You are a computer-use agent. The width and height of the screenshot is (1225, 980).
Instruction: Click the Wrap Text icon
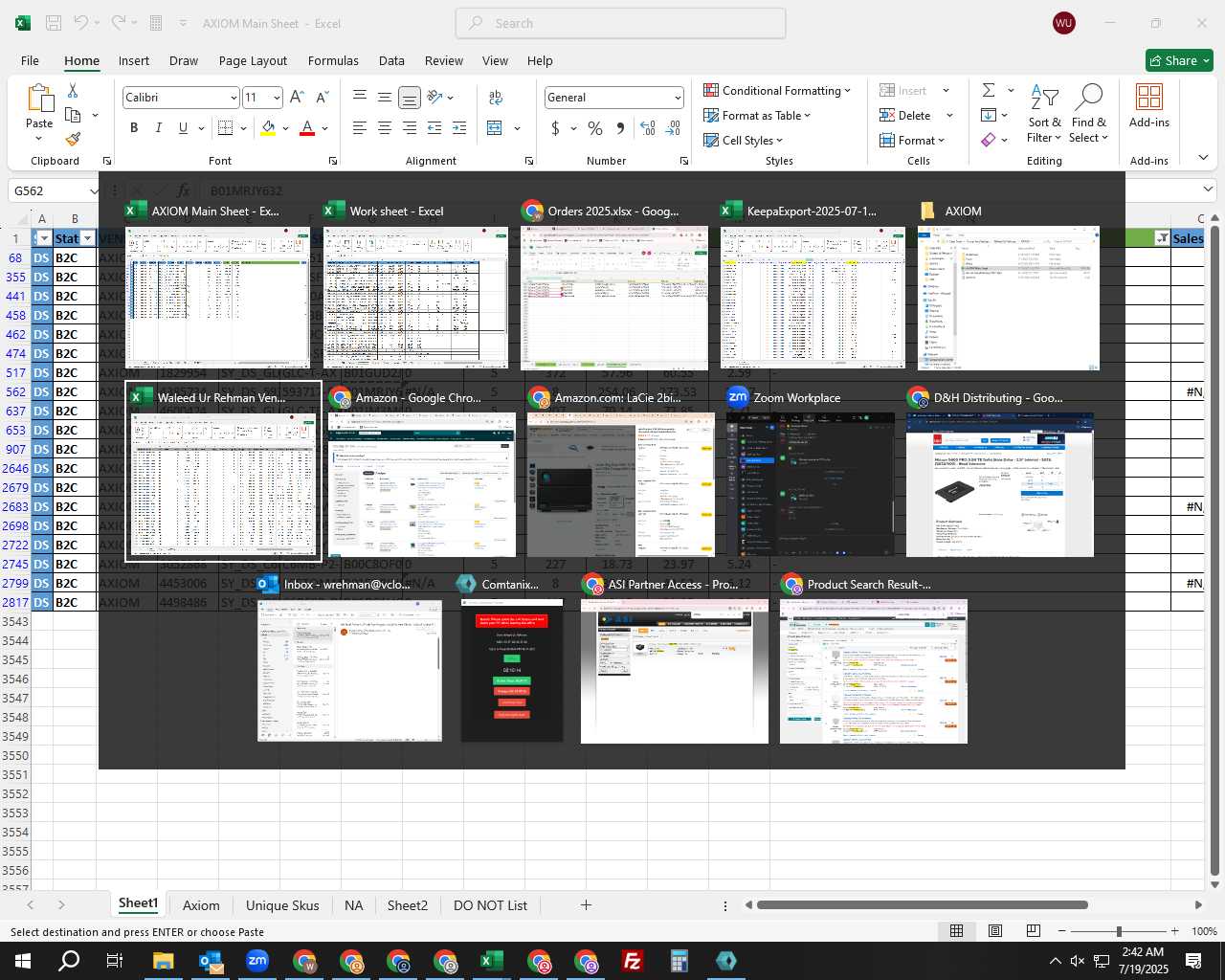tap(496, 98)
